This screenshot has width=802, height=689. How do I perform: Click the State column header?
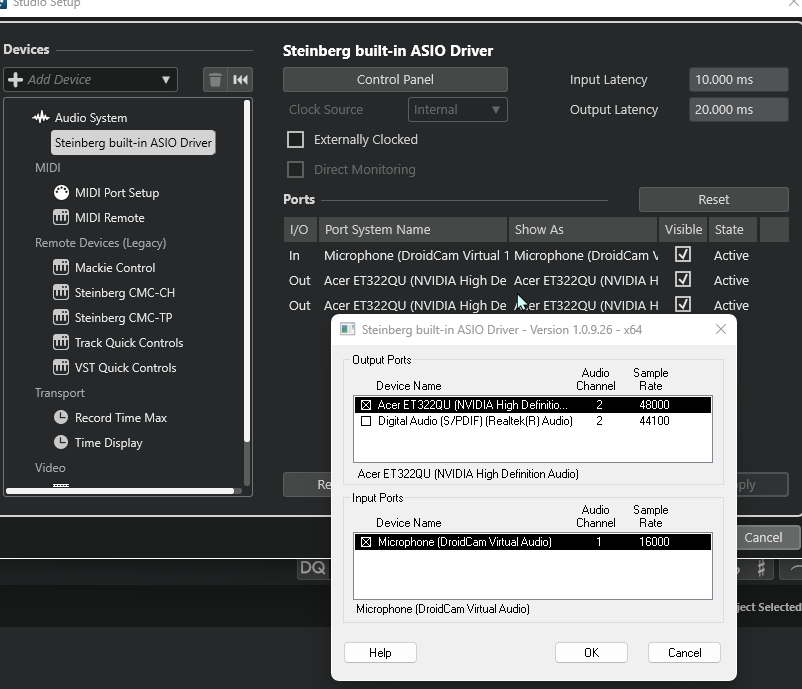[x=732, y=230]
